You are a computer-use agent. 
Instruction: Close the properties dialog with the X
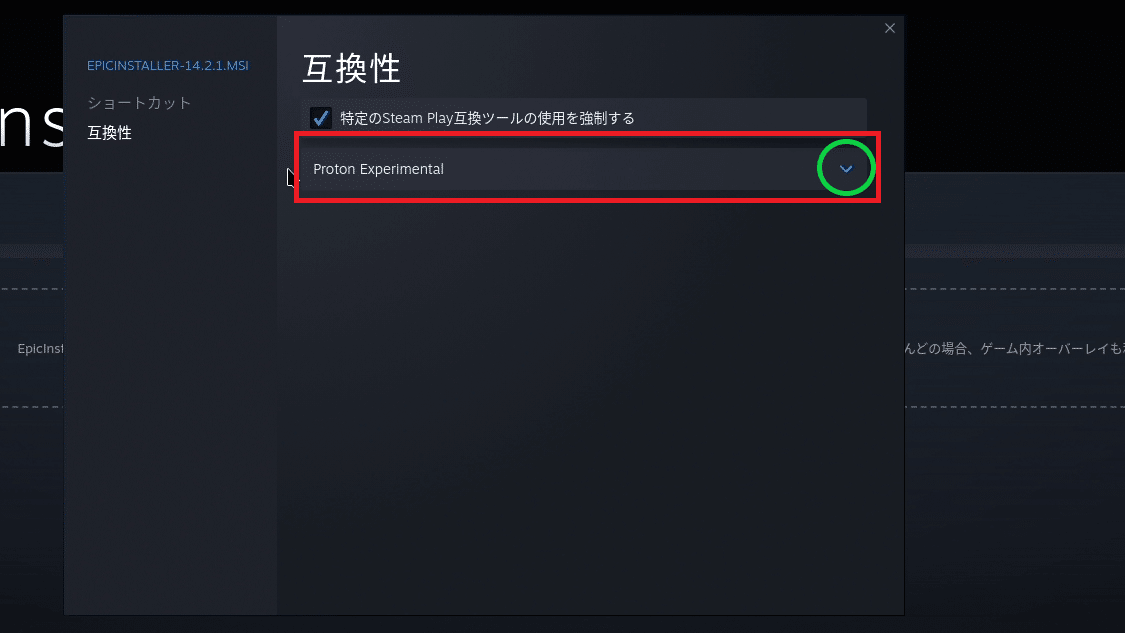[890, 28]
